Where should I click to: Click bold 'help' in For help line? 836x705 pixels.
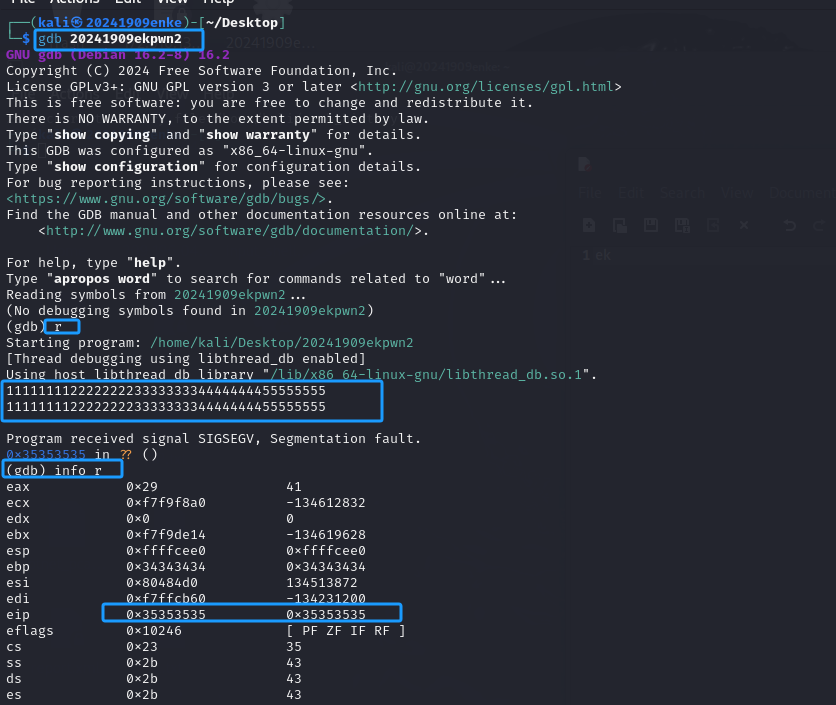click(x=150, y=262)
